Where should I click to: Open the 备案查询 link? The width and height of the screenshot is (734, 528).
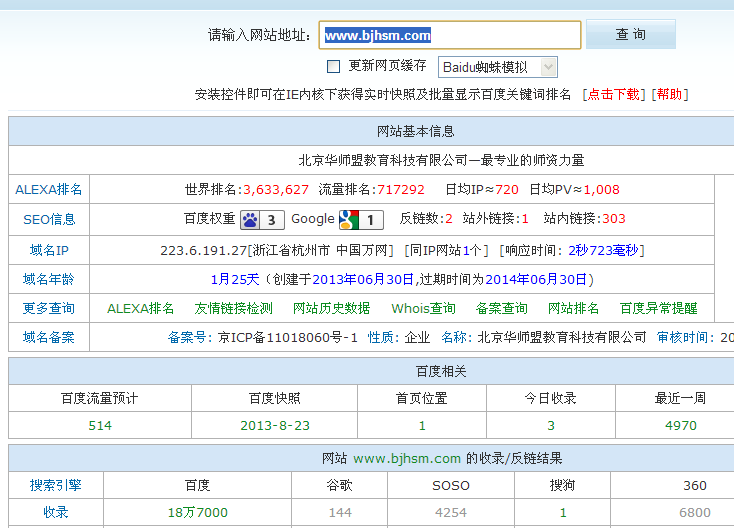[x=502, y=308]
